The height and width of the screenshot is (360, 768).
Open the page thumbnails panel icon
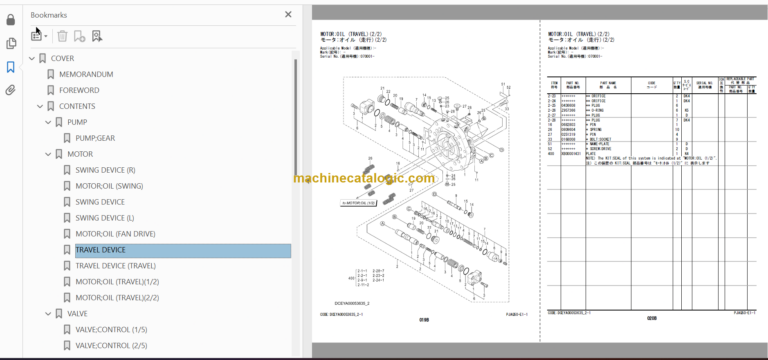(11, 44)
